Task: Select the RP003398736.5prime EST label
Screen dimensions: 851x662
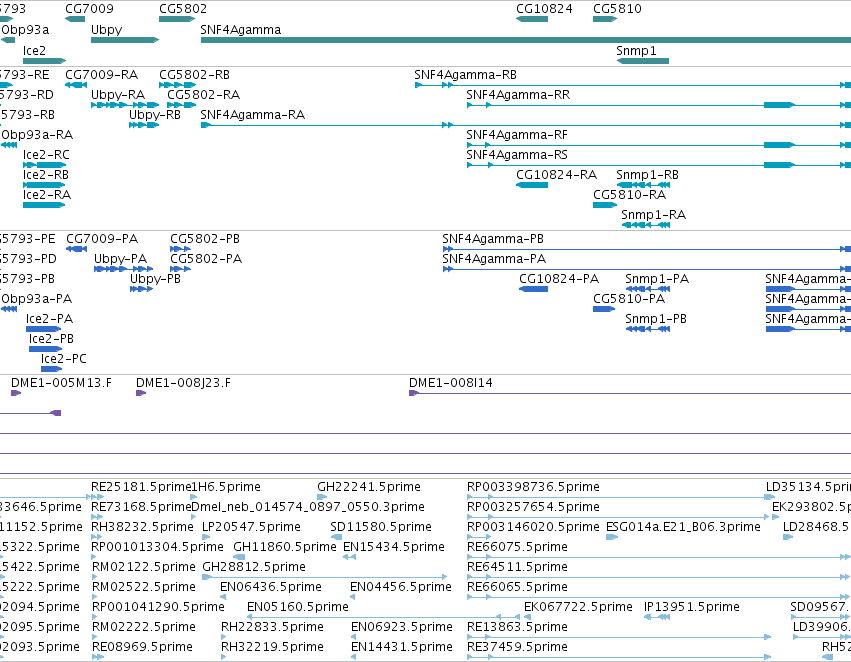Action: [x=533, y=487]
